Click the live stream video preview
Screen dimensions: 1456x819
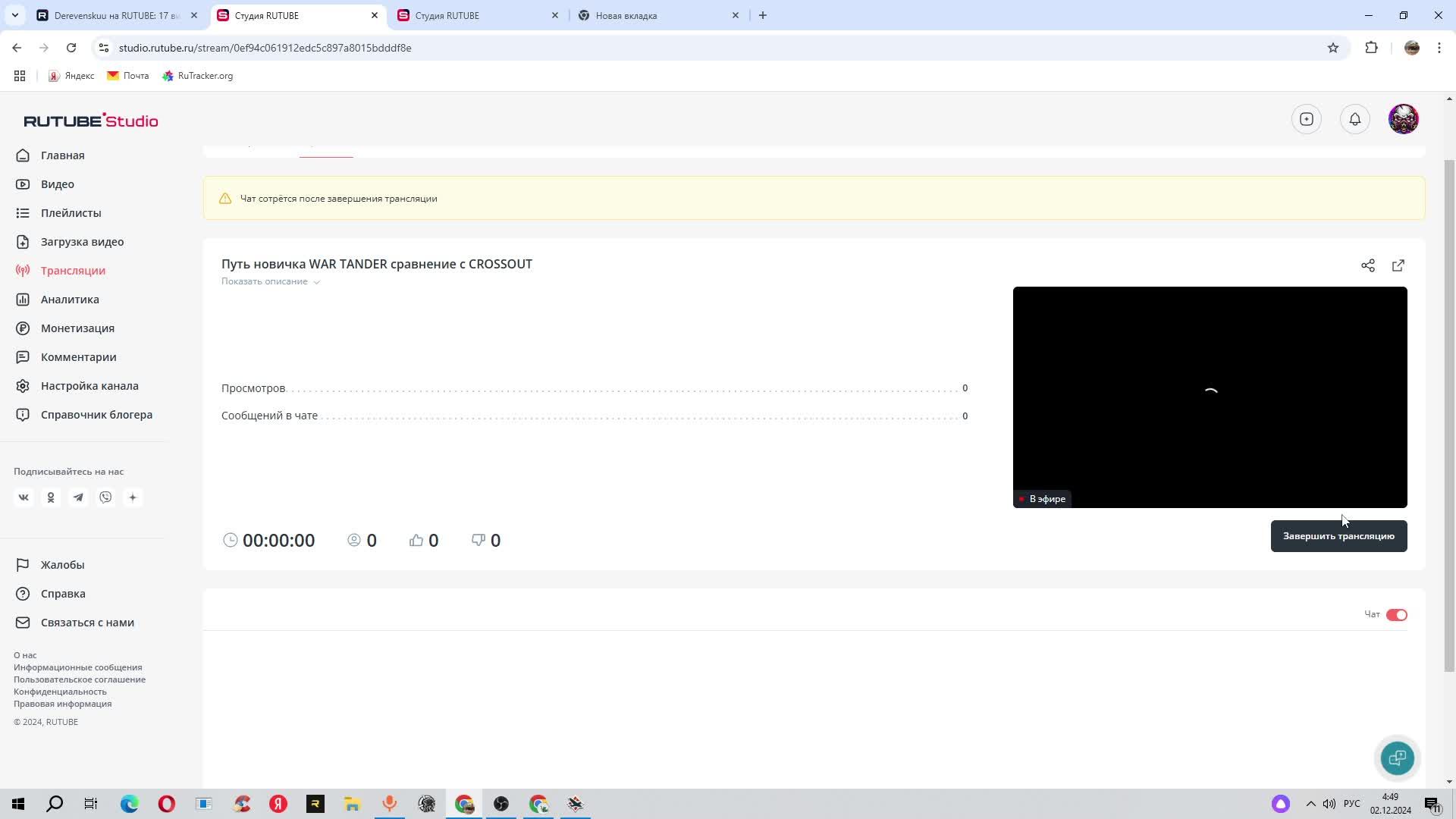(x=1210, y=397)
